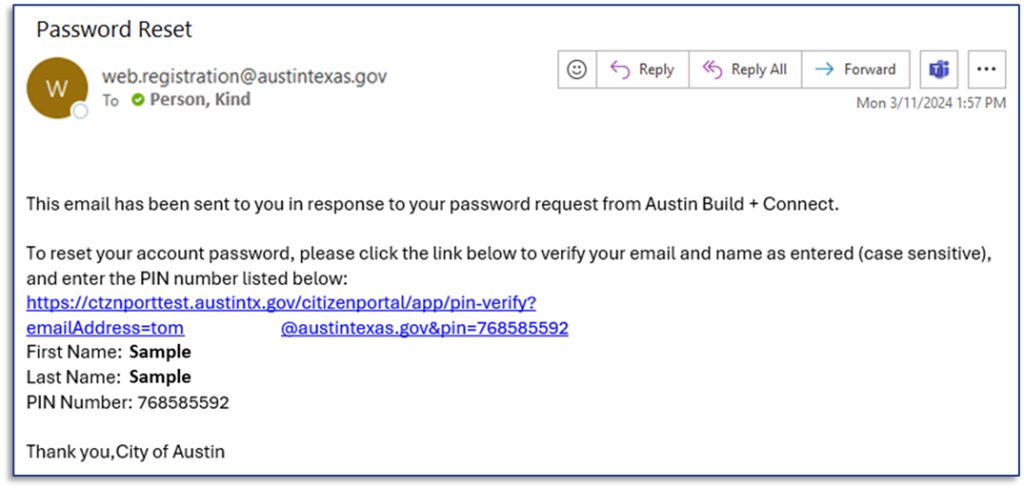
Task: Open the more actions ellipsis menu
Action: 986,70
